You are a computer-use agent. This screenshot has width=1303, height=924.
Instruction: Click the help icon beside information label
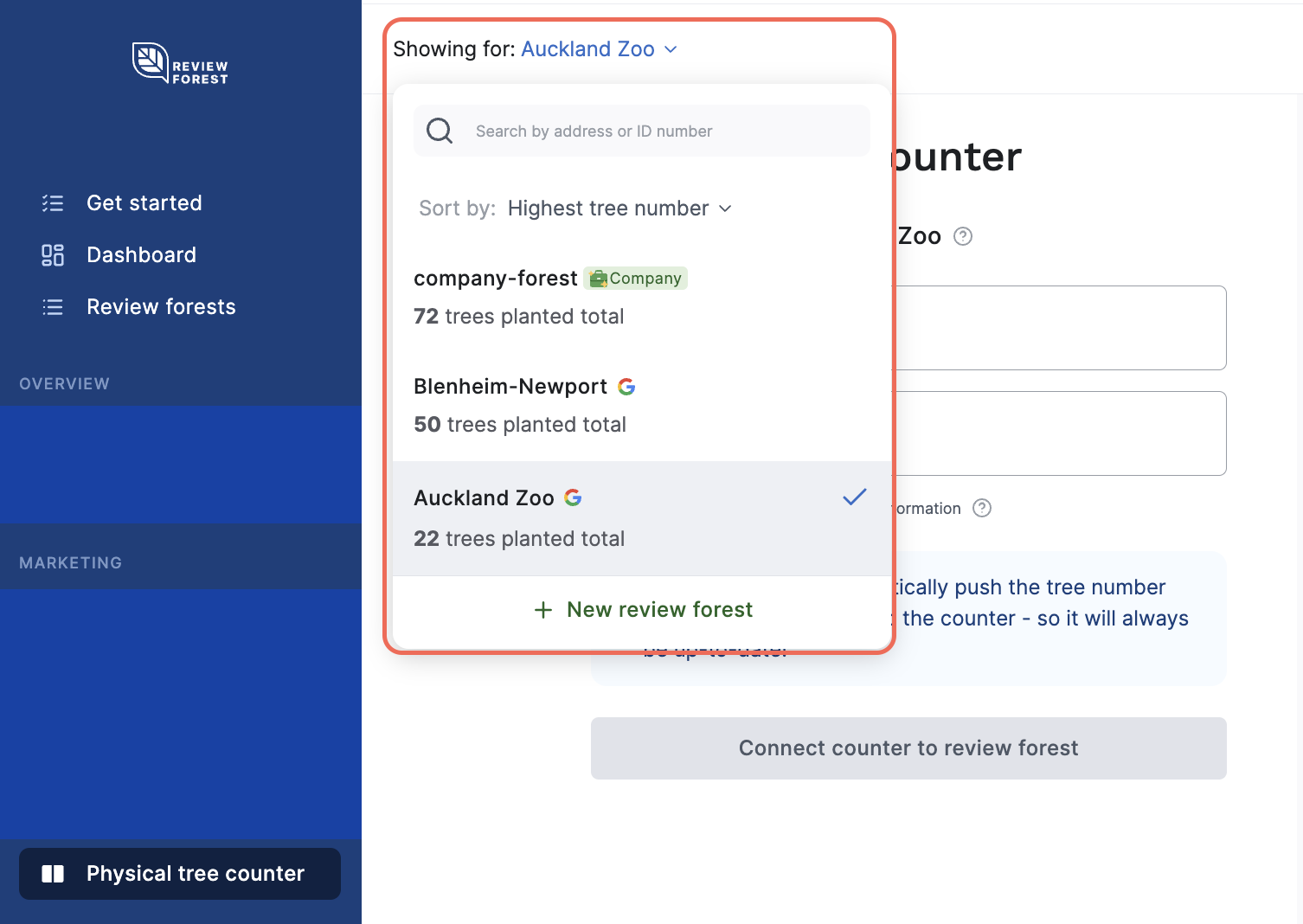(x=982, y=509)
